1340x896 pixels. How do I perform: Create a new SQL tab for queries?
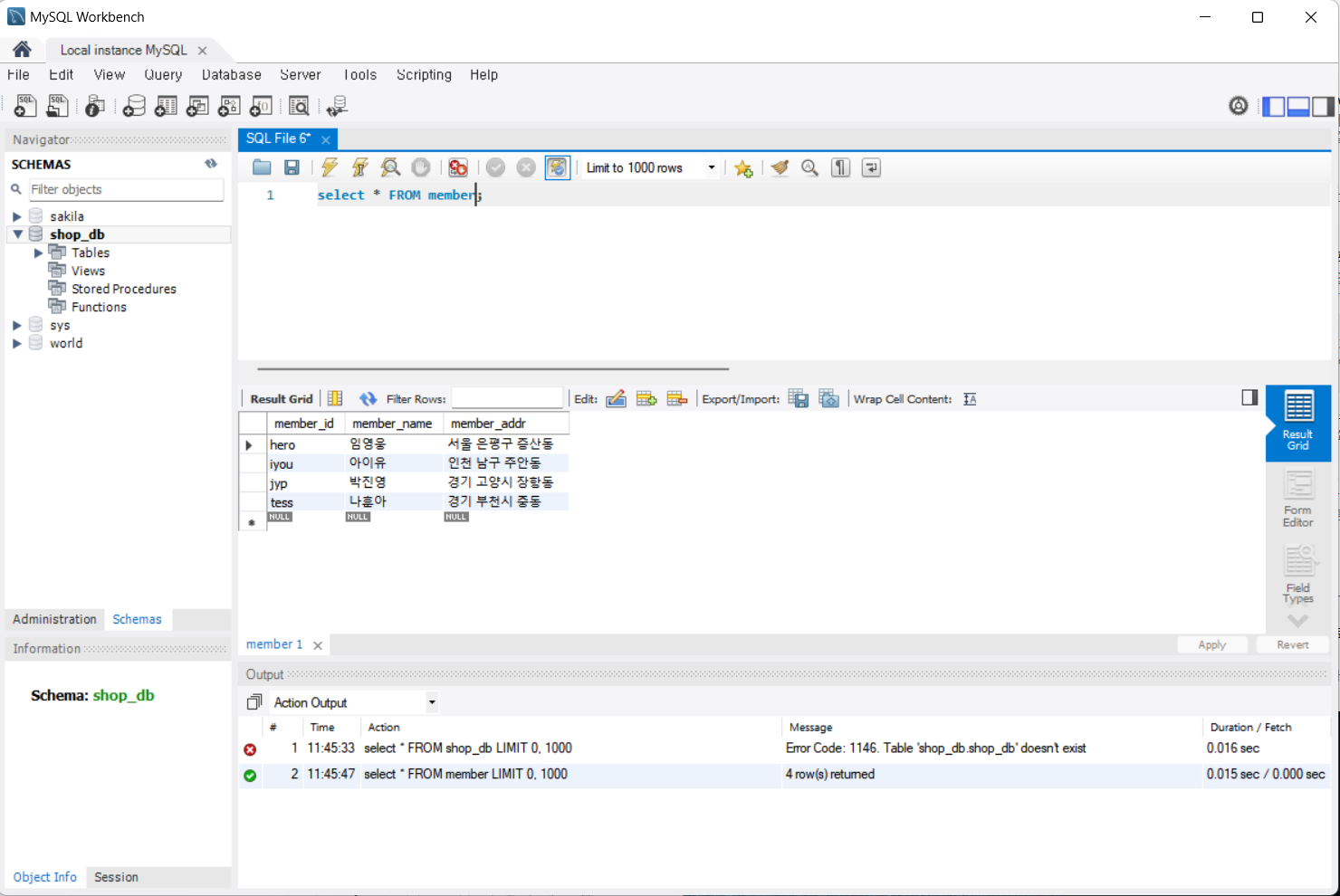pyautogui.click(x=25, y=106)
